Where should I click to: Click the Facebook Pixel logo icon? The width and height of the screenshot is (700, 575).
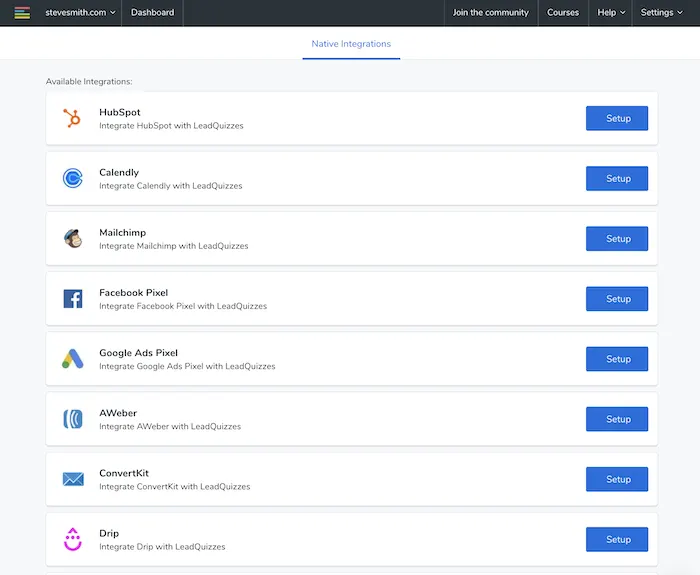coord(73,299)
